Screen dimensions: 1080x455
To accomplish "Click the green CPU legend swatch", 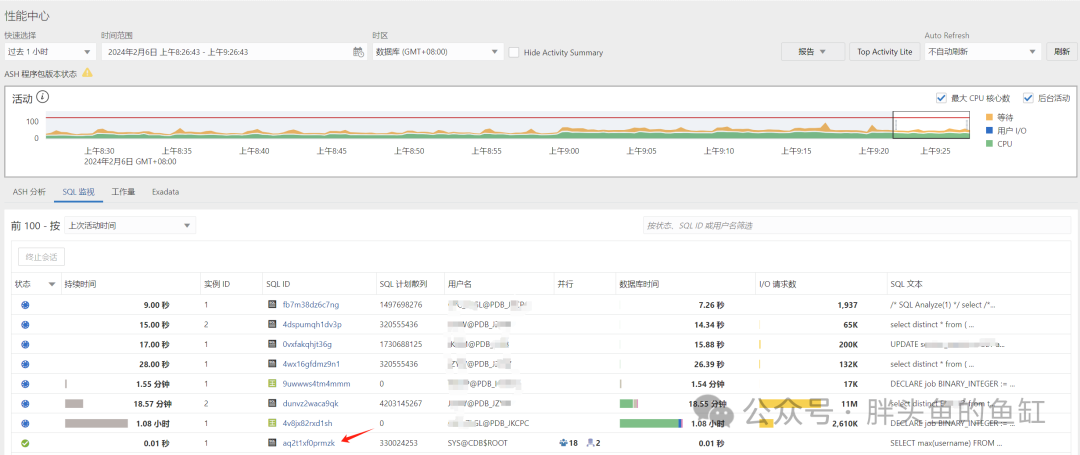I will (x=990, y=144).
